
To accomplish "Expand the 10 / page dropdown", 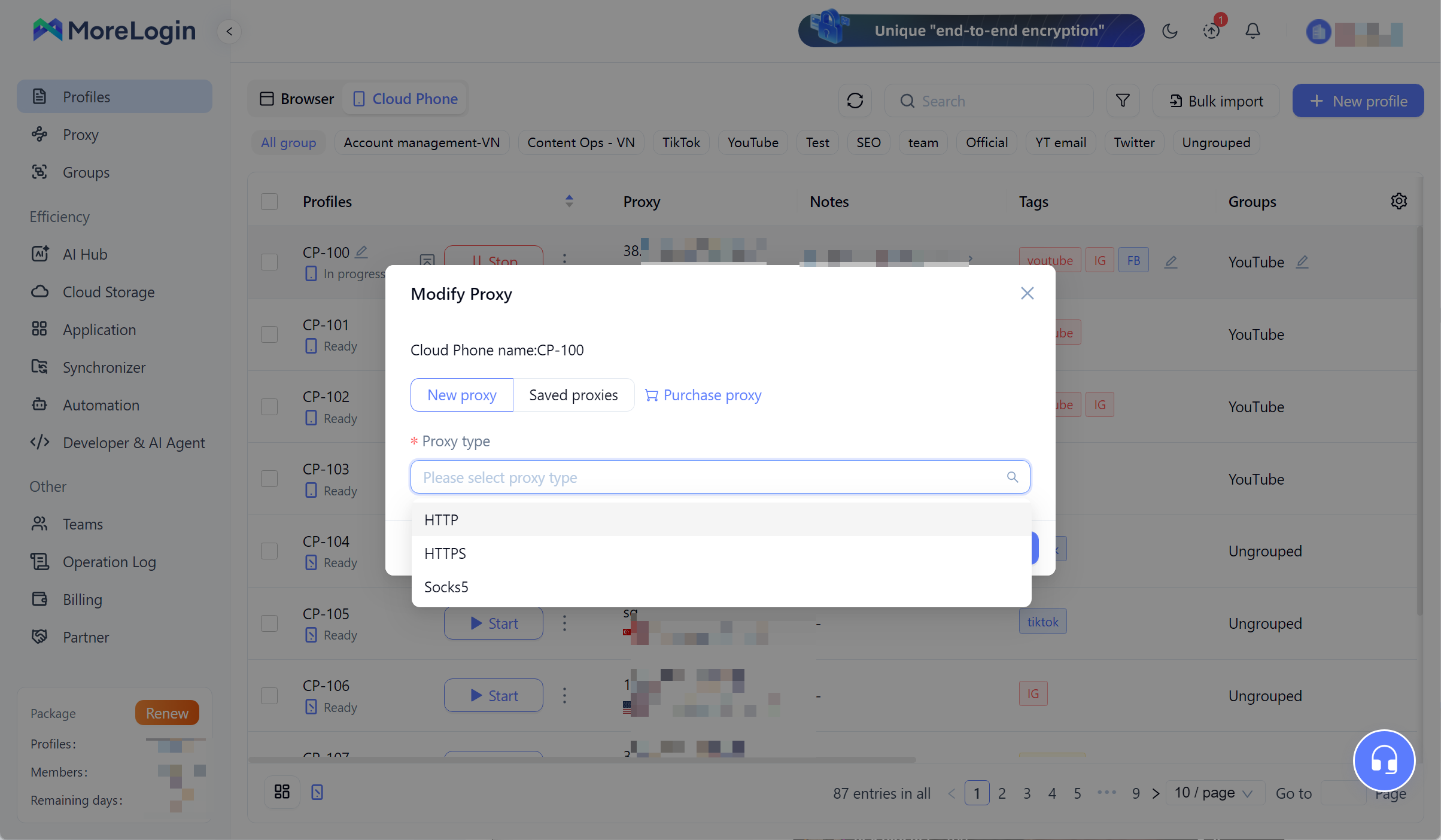I will [1215, 793].
